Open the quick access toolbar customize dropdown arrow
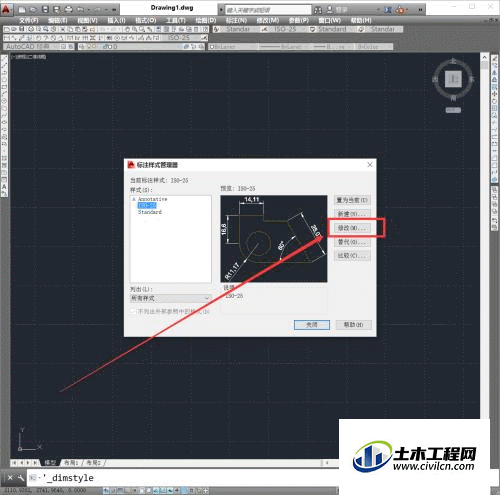 (x=114, y=10)
